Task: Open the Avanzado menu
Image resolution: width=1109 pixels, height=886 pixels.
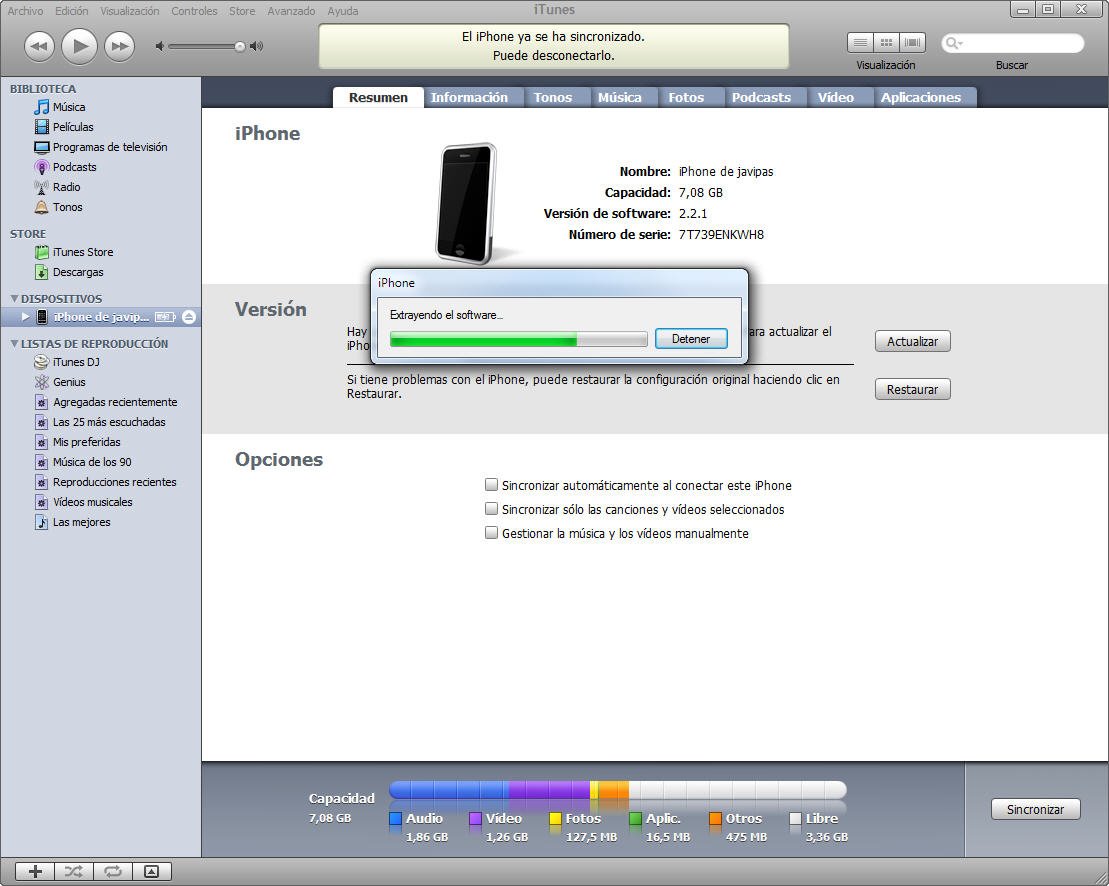Action: pos(291,11)
